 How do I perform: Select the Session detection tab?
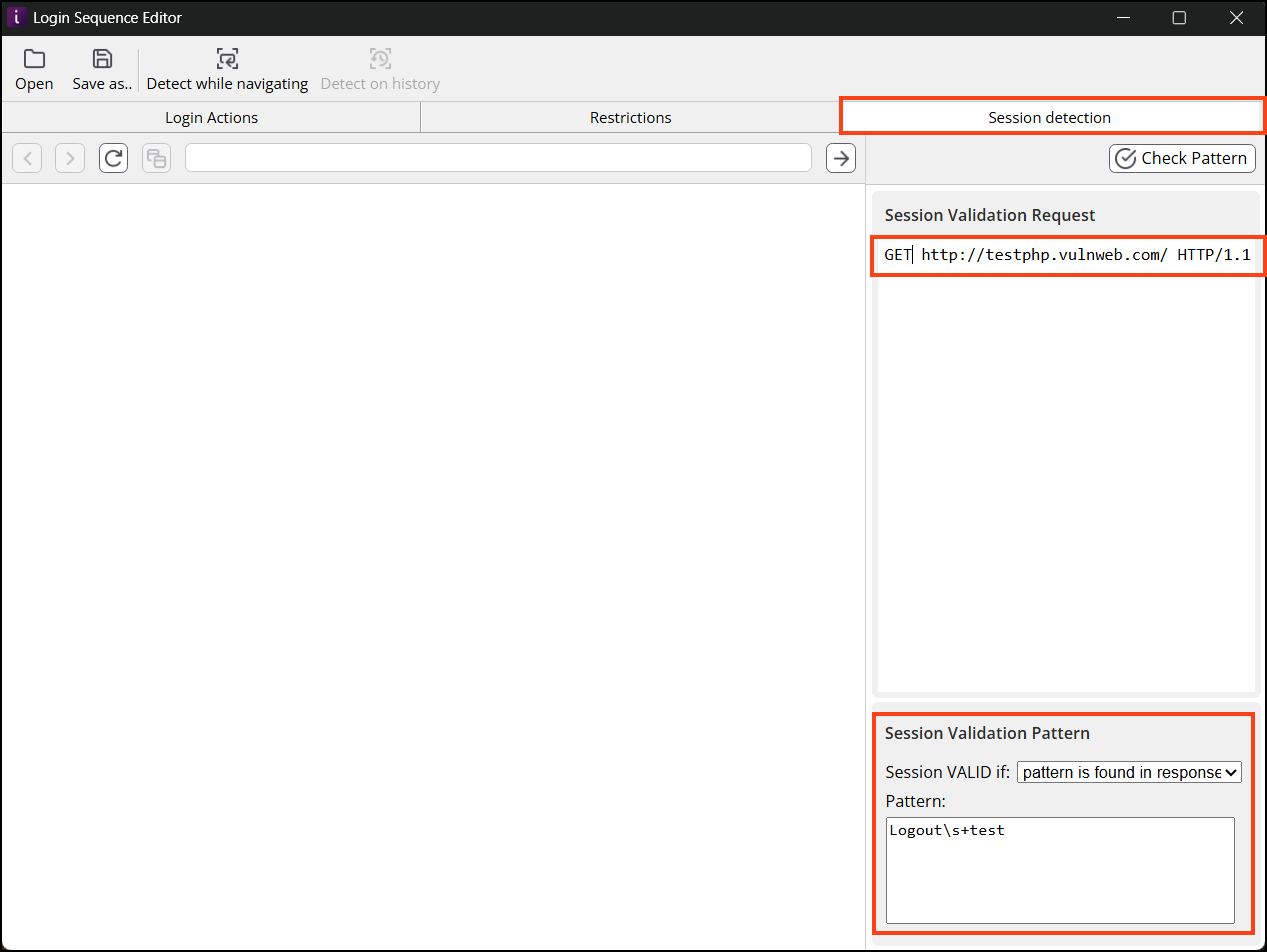click(x=1050, y=117)
